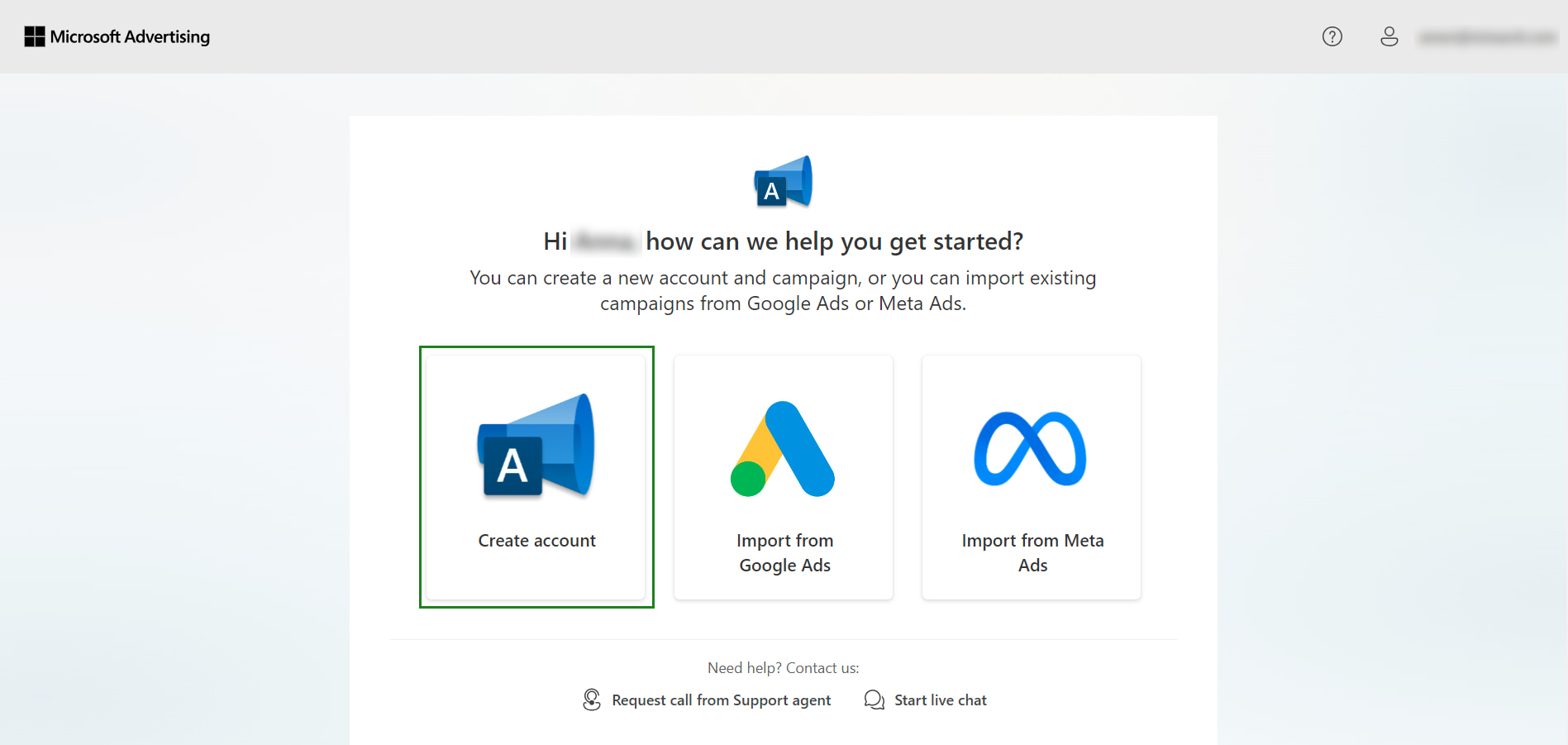Click the small megaphone icon above the greeting
The height and width of the screenshot is (745, 1568).
click(783, 181)
